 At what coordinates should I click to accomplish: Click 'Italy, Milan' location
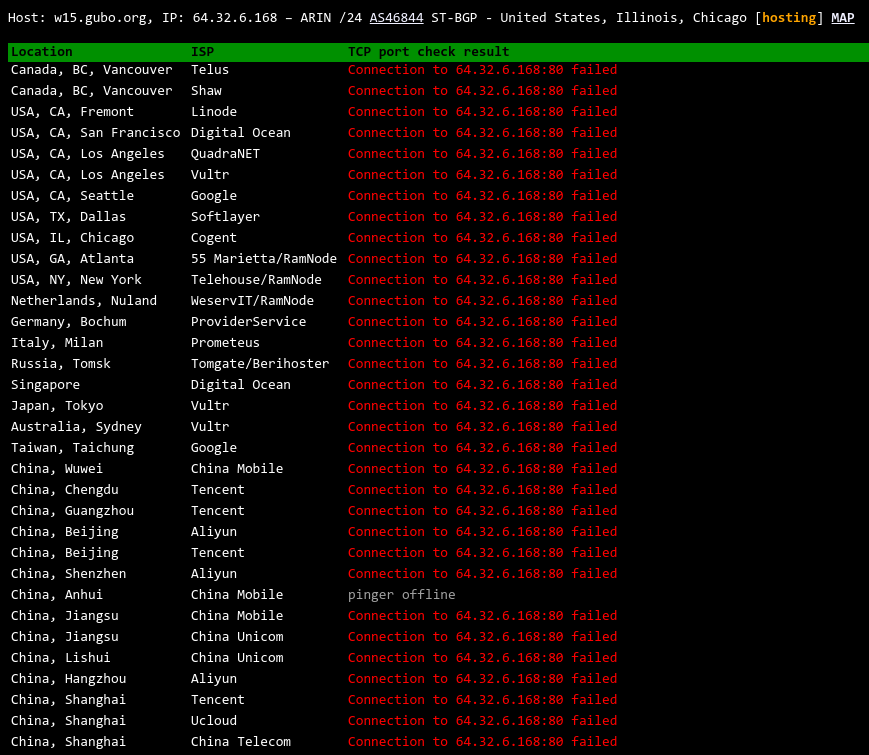point(57,343)
